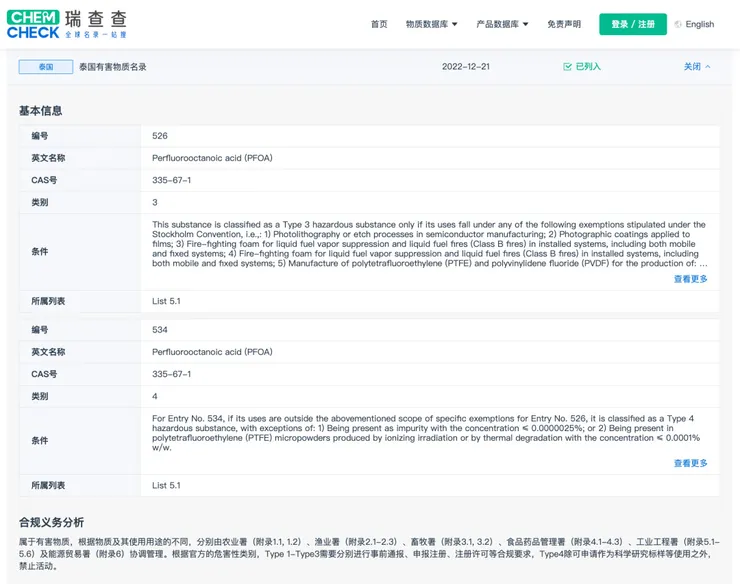Click category value 3
Screen dimensions: 740x584
point(155,203)
